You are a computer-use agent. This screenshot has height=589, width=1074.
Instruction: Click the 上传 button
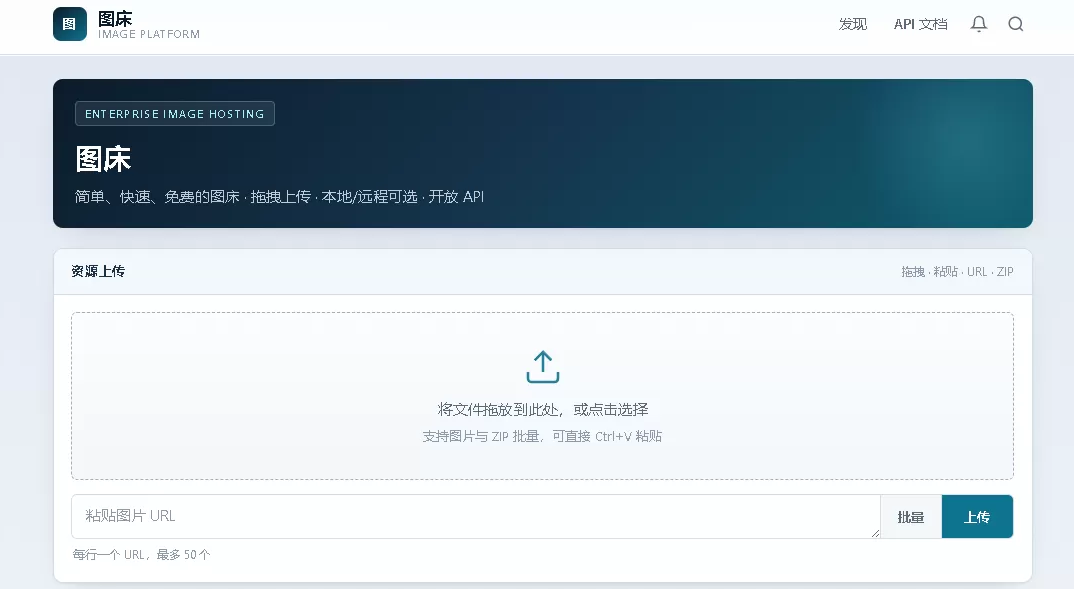[x=977, y=517]
